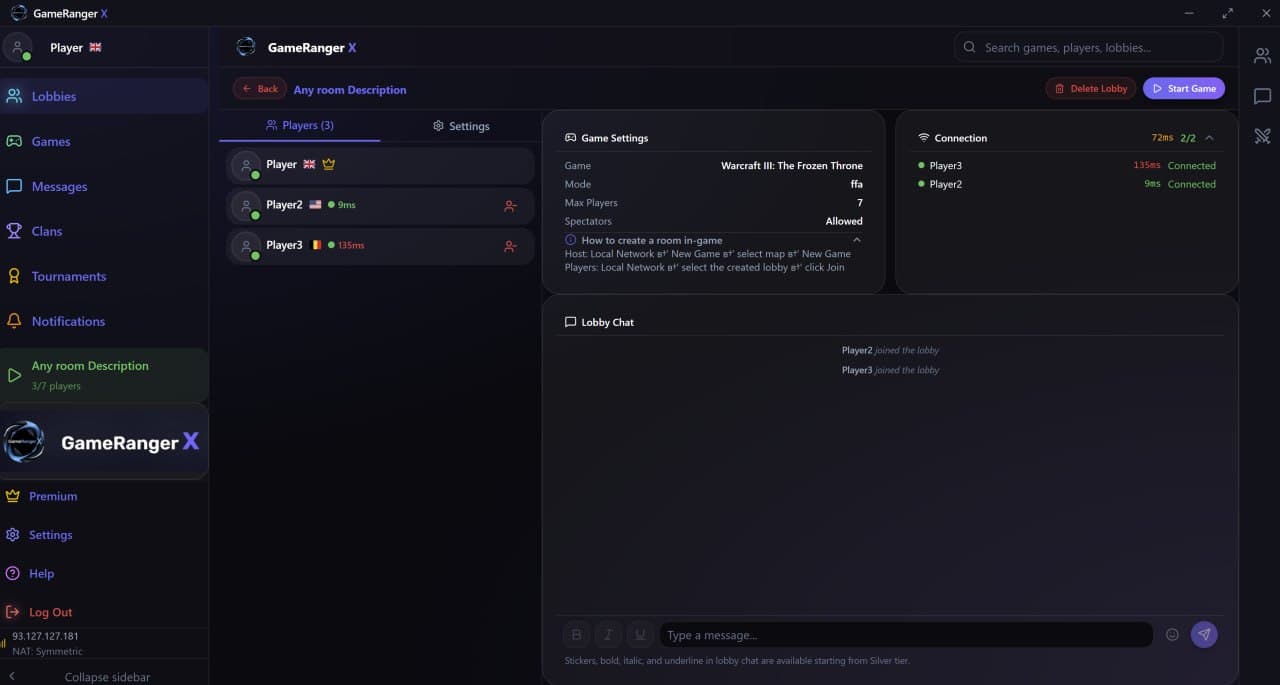Screen dimensions: 1280x685
Task: Kick Player2 using remove-user icon
Action: click(510, 206)
